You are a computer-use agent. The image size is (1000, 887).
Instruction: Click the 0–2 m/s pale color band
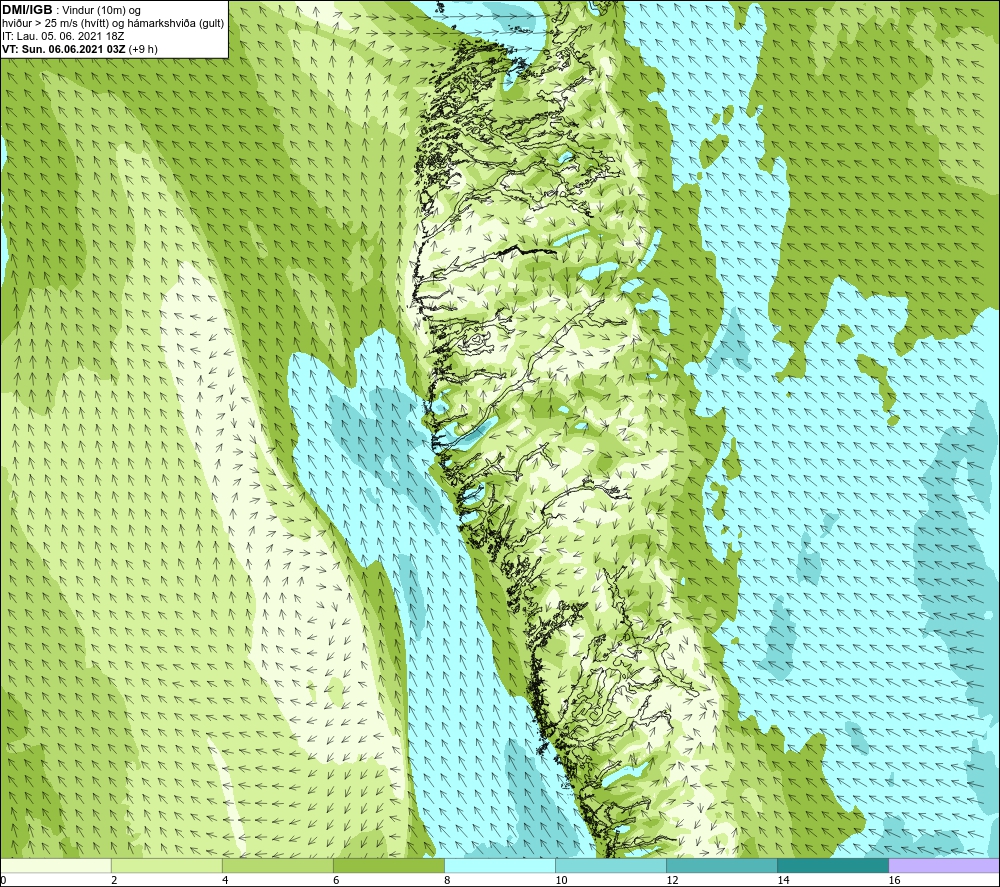click(x=56, y=865)
